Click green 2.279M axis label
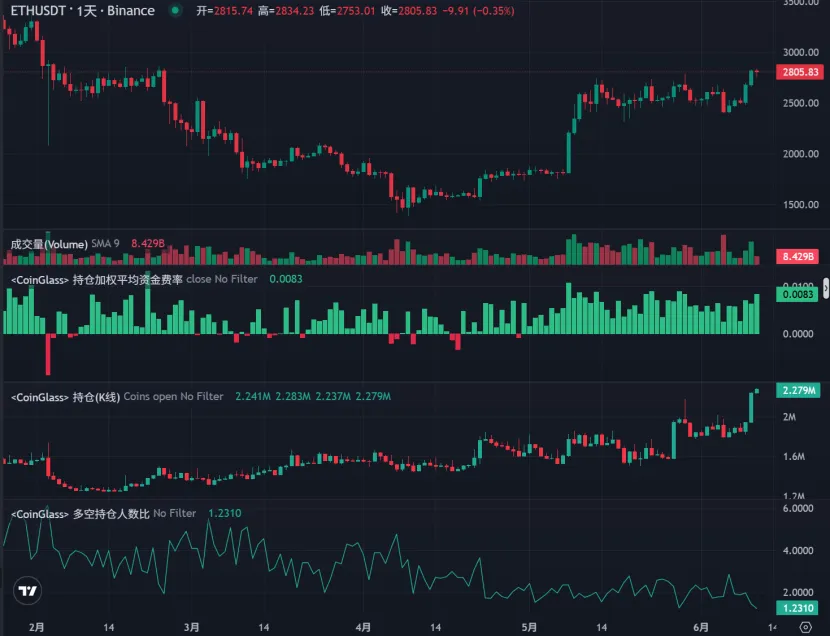 point(798,390)
